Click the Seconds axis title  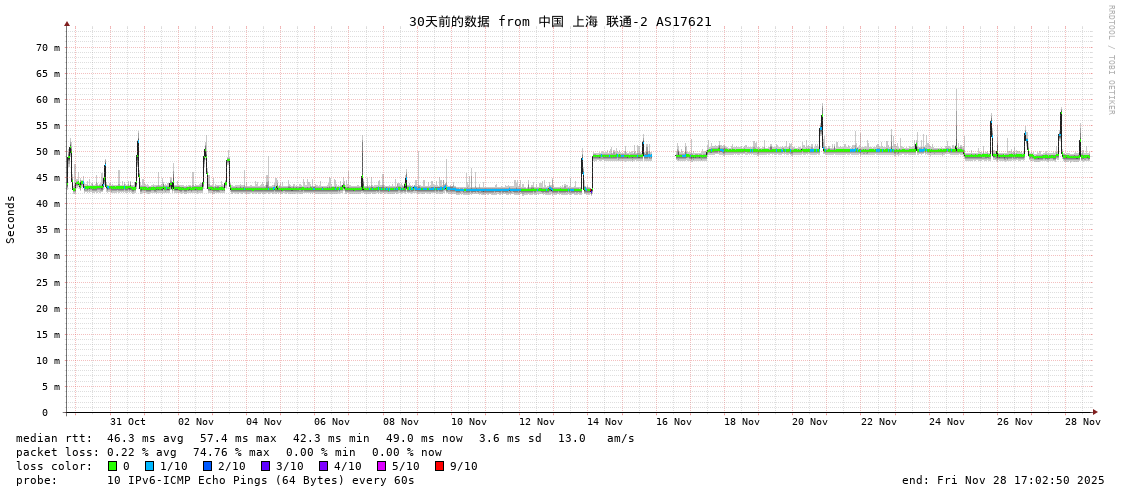tap(11, 219)
